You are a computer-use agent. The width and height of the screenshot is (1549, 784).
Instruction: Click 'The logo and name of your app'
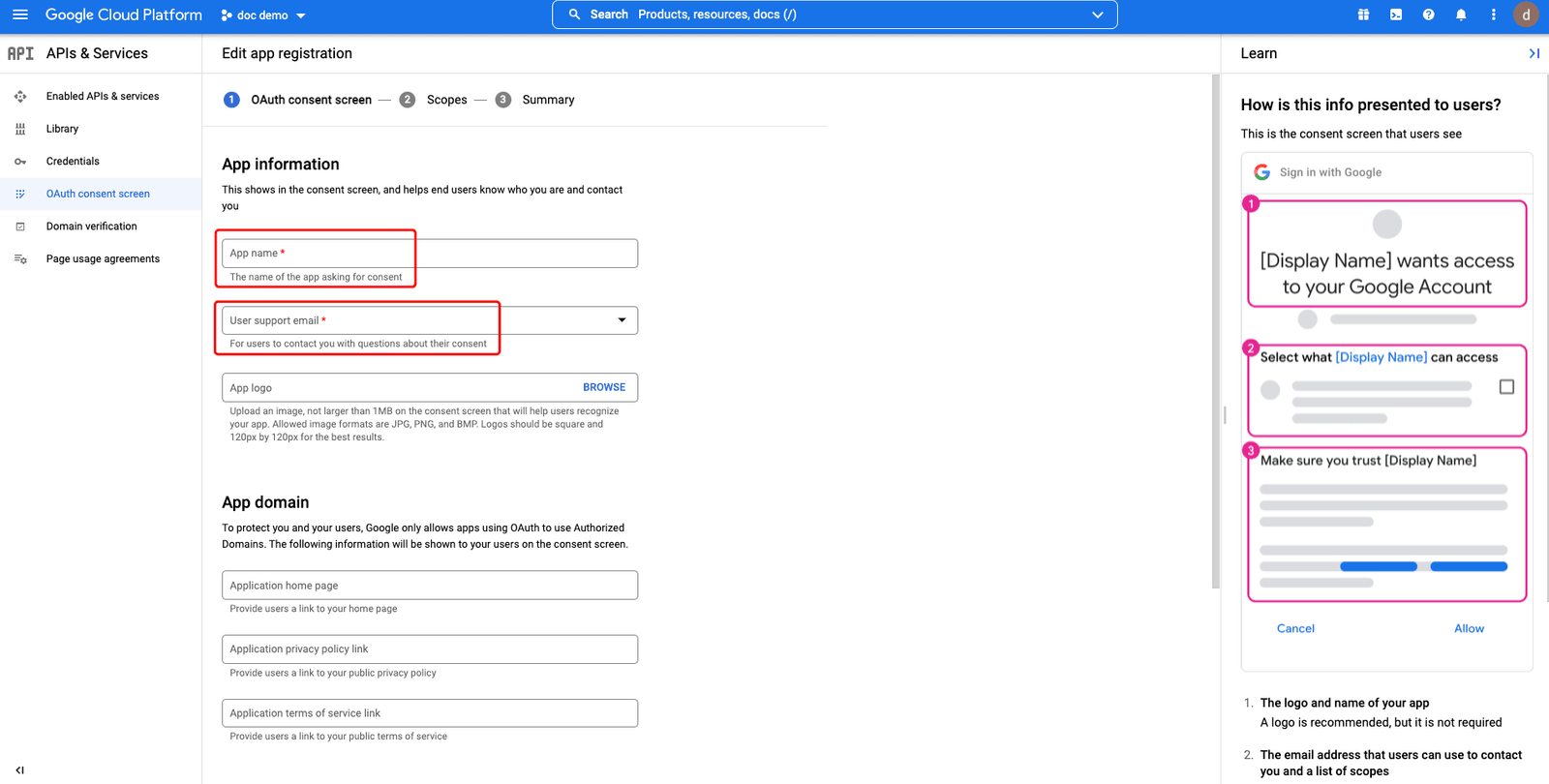tap(1345, 703)
